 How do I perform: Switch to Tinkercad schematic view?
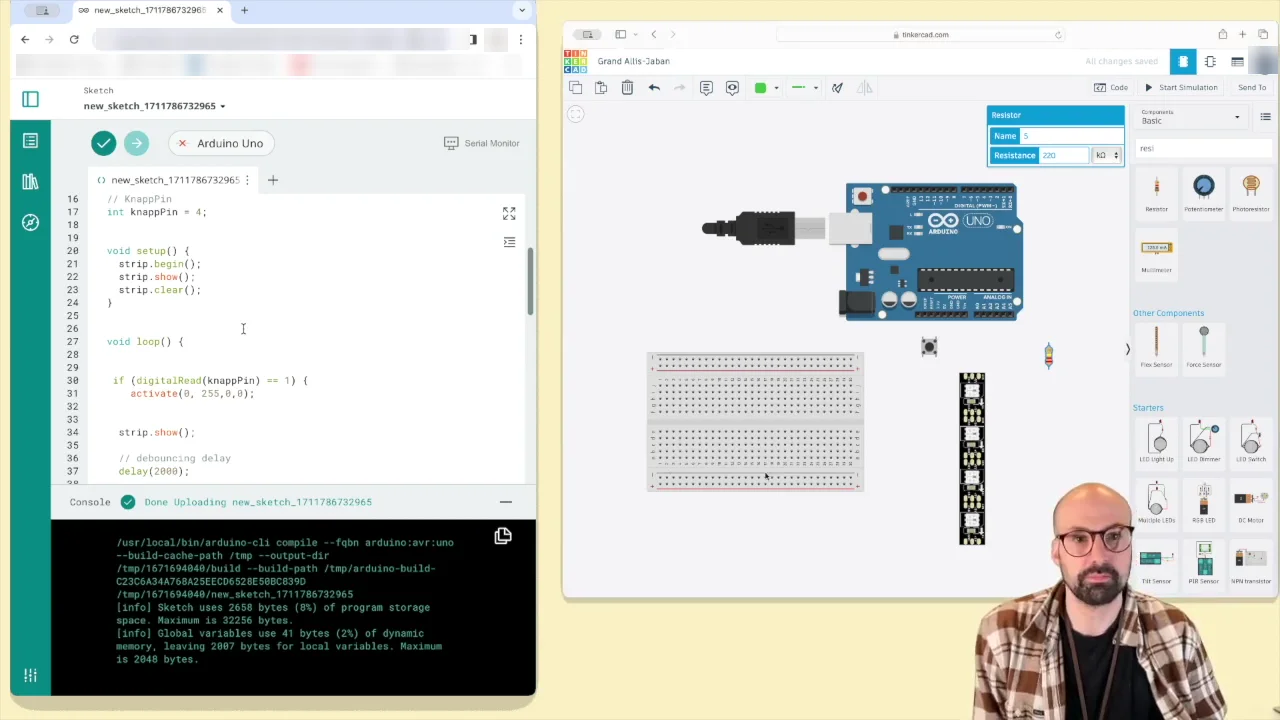[x=1210, y=62]
